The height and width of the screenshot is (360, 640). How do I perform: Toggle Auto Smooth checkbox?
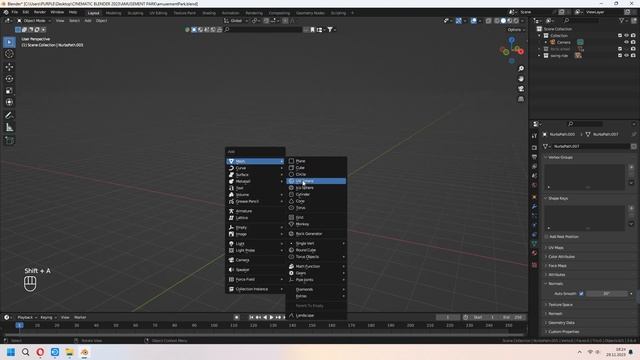(581, 293)
